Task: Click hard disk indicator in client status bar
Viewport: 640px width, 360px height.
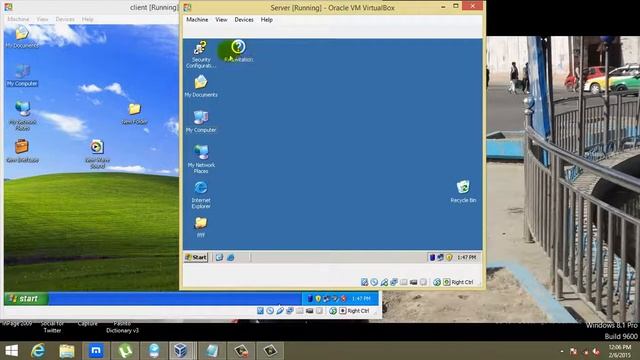Action: [260, 311]
